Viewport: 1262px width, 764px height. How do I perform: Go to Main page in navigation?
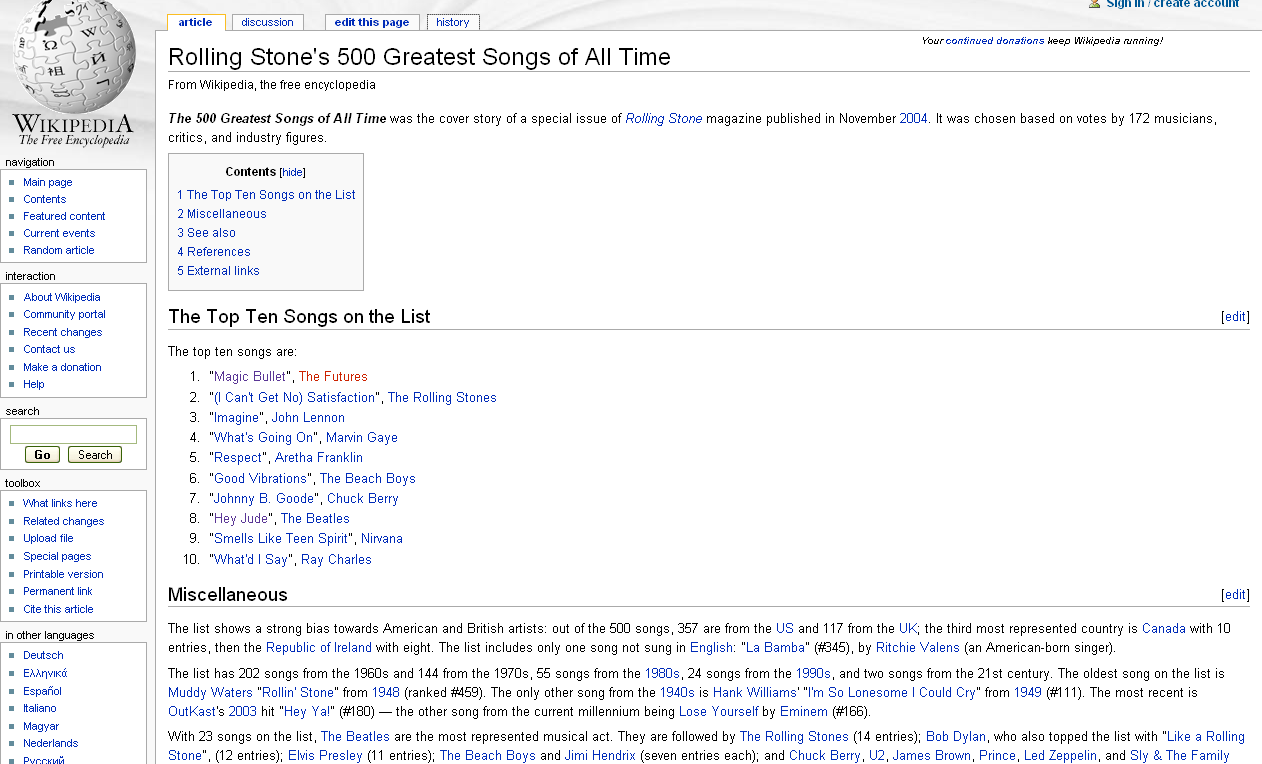point(48,182)
